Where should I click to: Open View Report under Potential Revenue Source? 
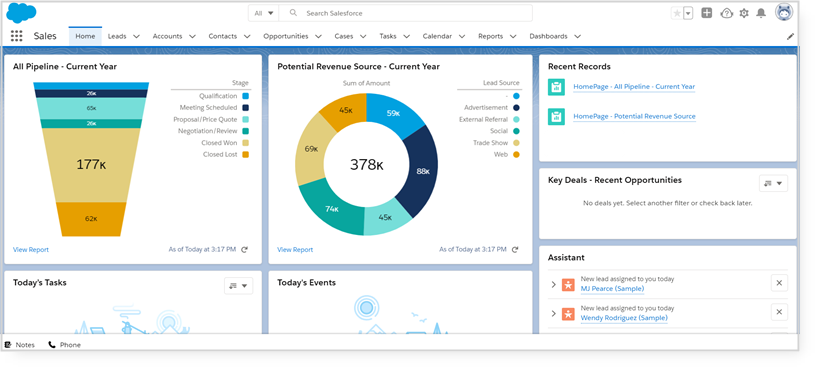(x=295, y=250)
